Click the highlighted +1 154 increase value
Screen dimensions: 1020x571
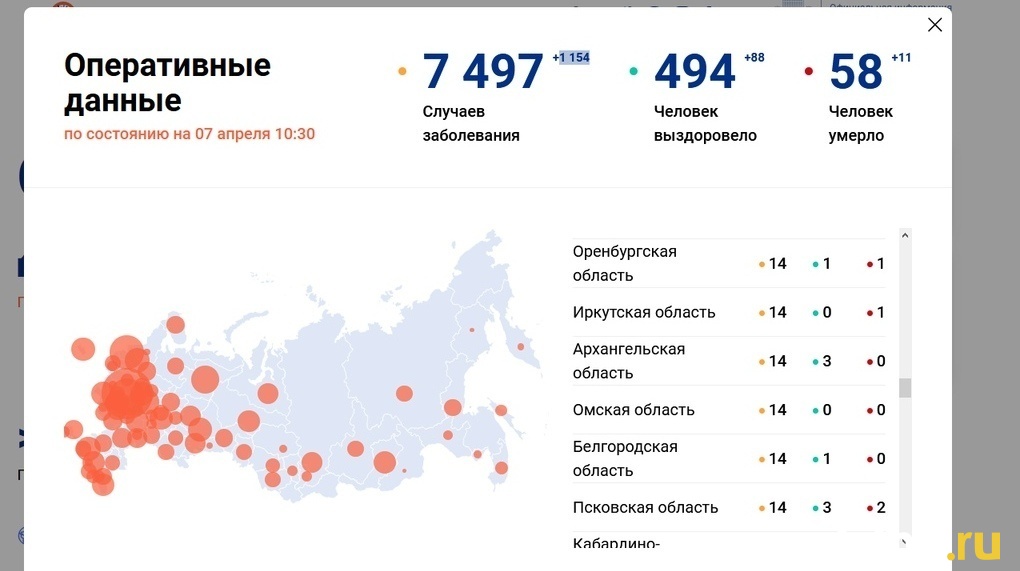tap(571, 58)
